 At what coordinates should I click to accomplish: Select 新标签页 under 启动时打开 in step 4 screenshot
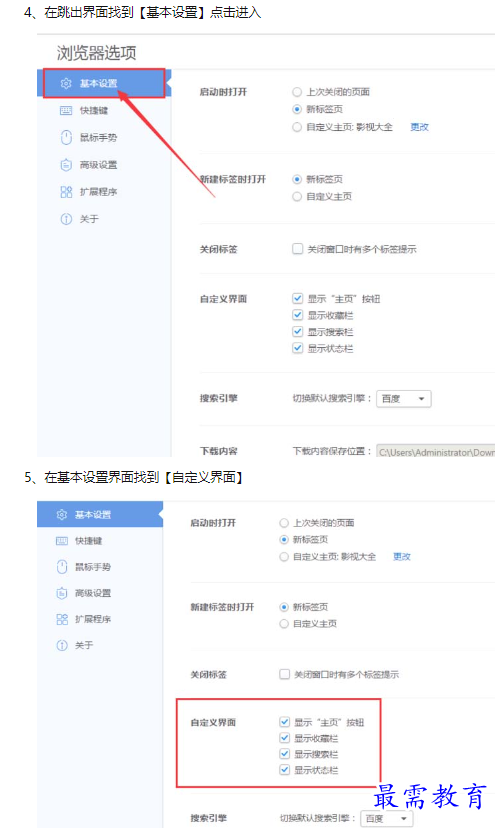click(x=297, y=109)
